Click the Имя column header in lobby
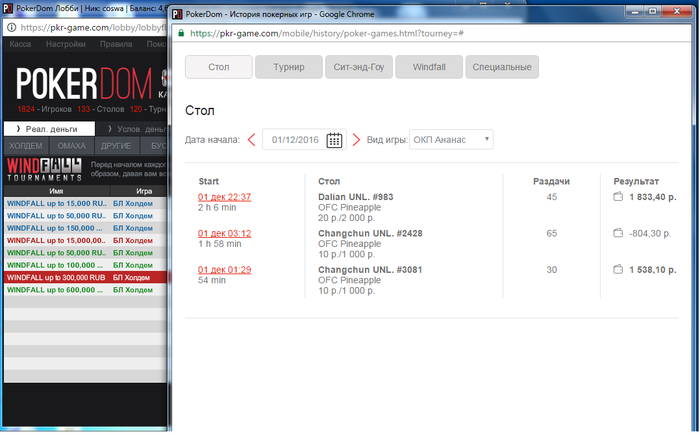The height and width of the screenshot is (434, 700). 56,191
